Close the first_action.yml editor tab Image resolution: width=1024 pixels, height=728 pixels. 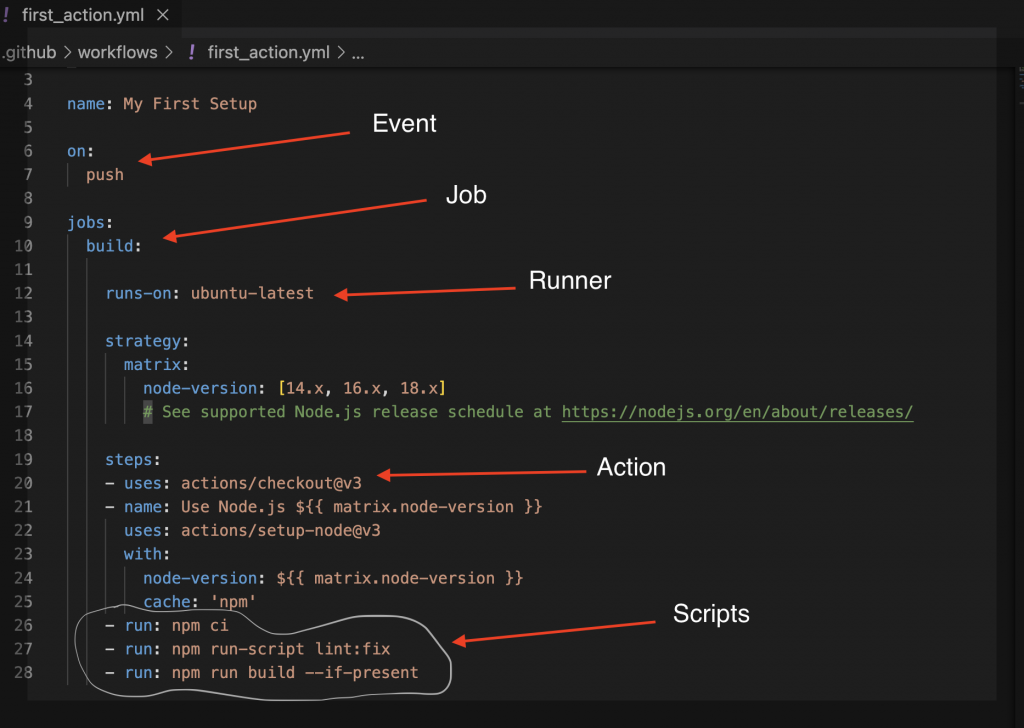[162, 15]
